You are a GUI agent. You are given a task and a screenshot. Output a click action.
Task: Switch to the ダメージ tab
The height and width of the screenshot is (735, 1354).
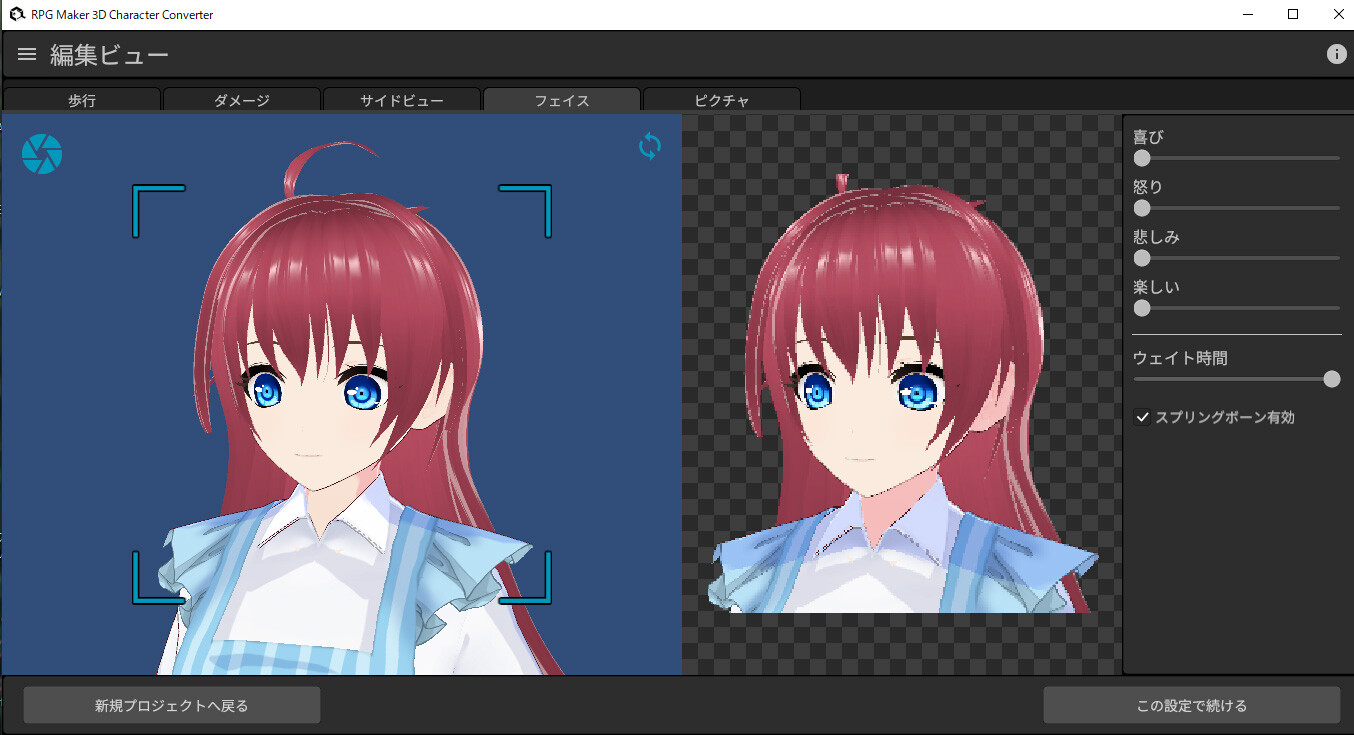pos(242,100)
